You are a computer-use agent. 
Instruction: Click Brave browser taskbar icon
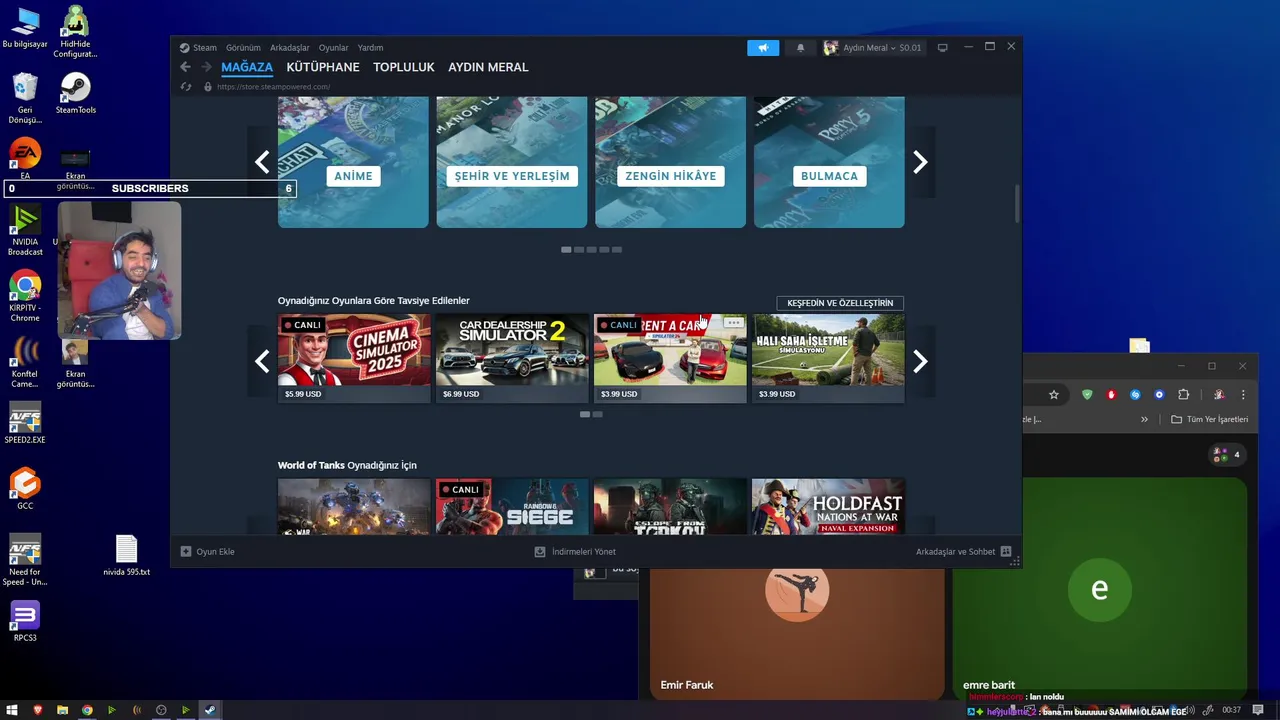[38, 710]
